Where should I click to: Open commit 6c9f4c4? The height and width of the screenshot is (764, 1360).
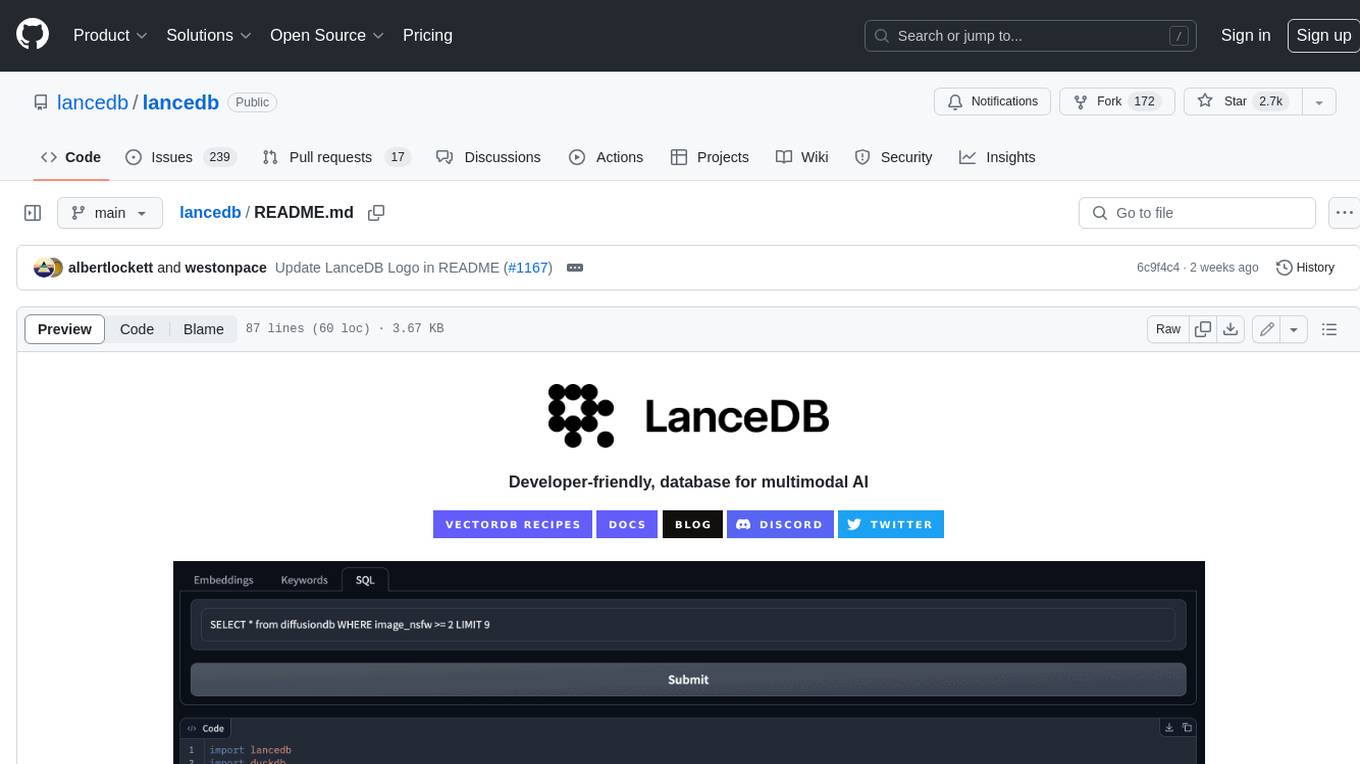(1158, 268)
